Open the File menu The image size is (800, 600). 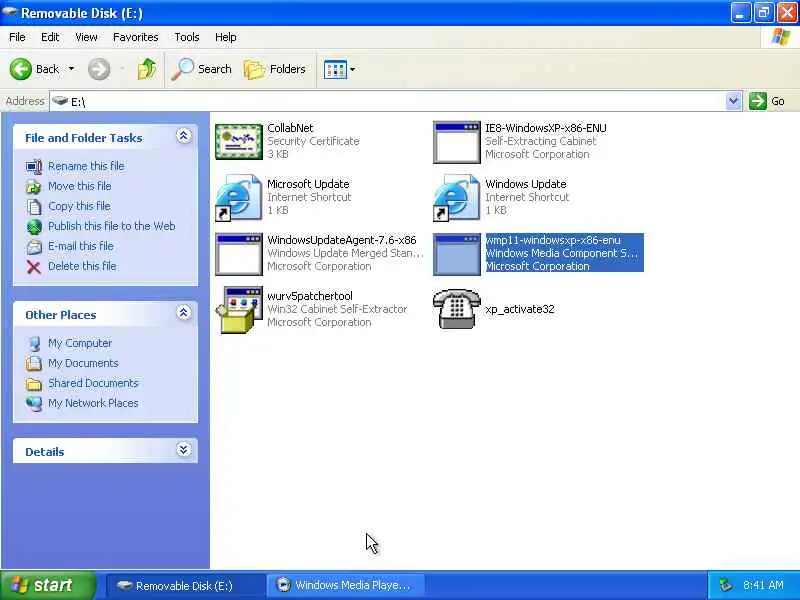pos(17,37)
